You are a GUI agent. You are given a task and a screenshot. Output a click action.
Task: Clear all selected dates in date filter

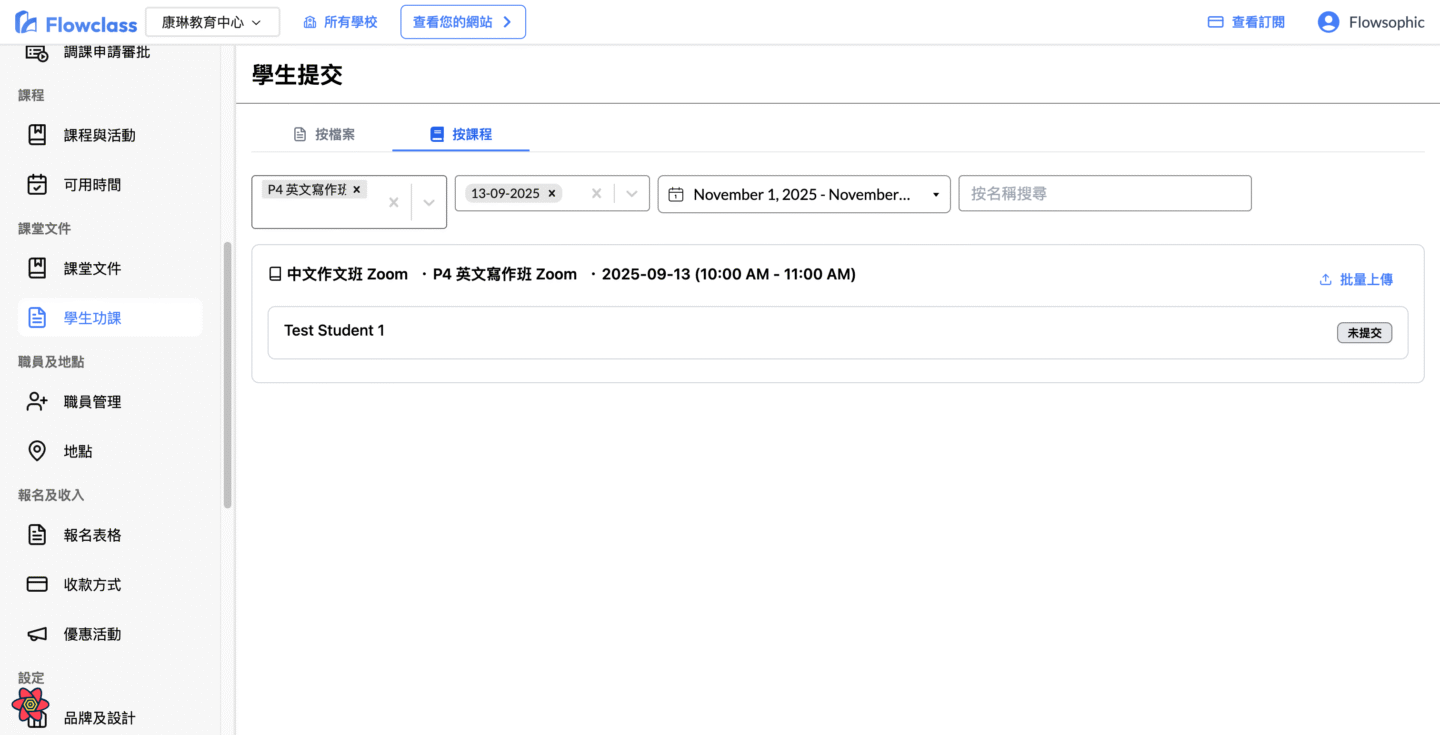pyautogui.click(x=596, y=194)
